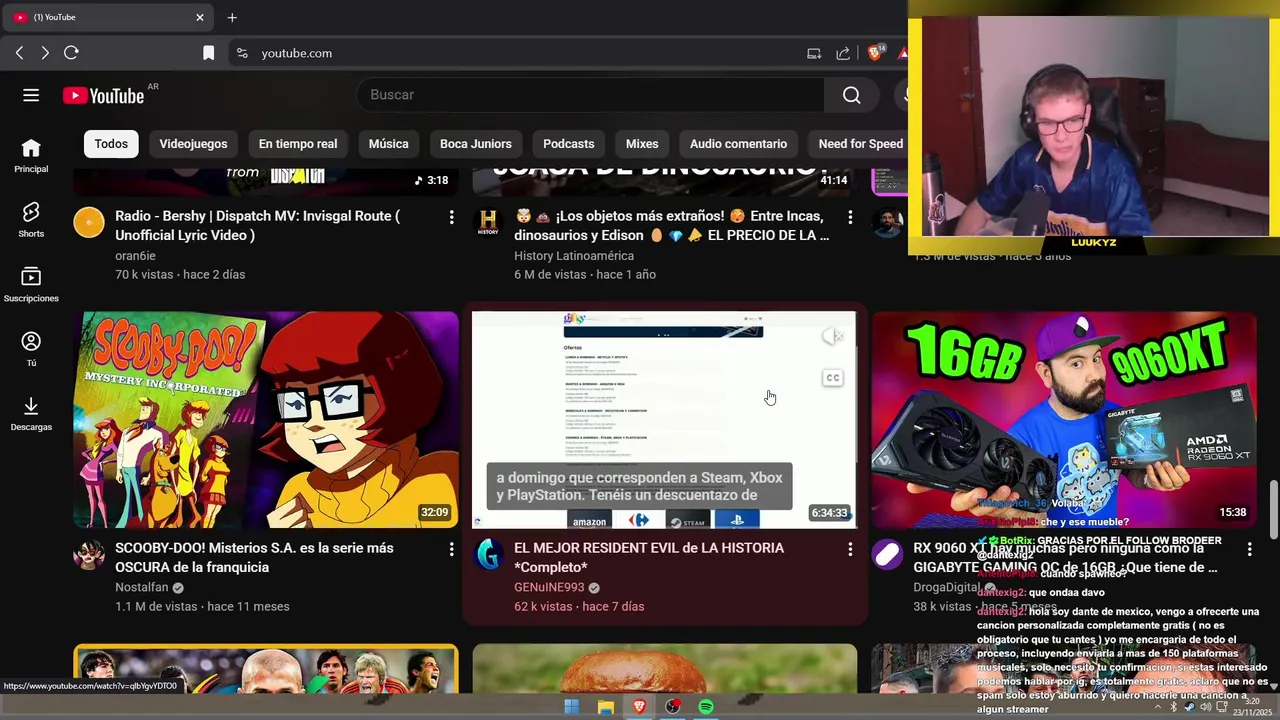This screenshot has height=720, width=1280.
Task: Open Los objetos más extraños video title
Action: [x=672, y=226]
